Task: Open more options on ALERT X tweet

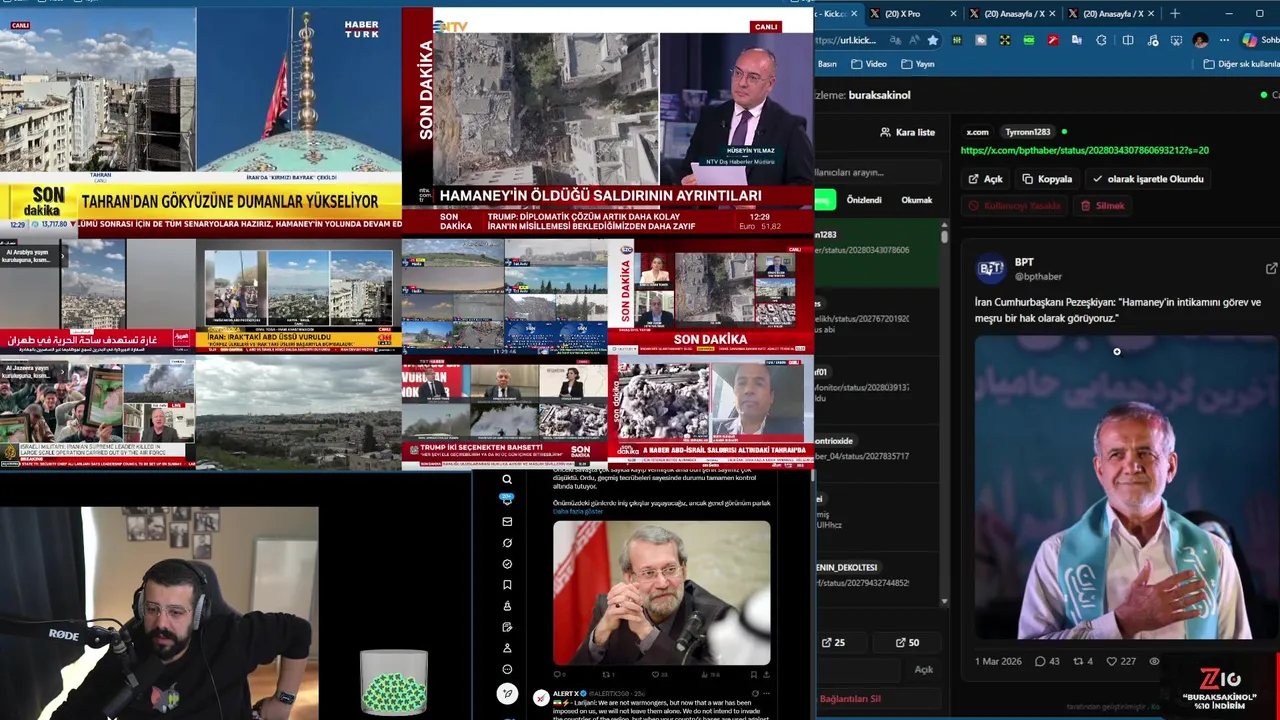Action: tap(767, 693)
